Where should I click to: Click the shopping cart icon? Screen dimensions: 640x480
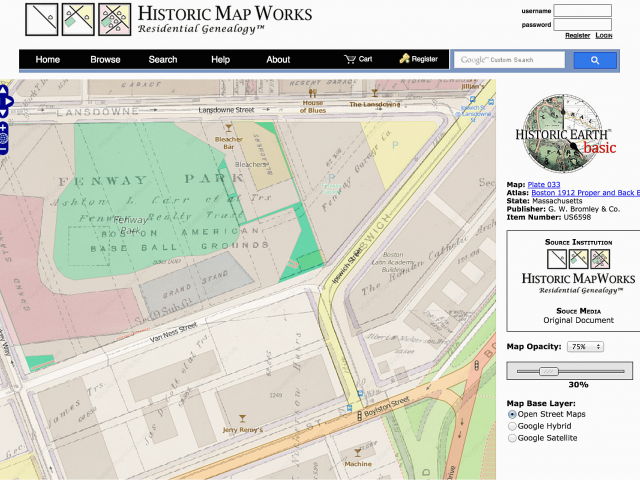click(x=350, y=59)
